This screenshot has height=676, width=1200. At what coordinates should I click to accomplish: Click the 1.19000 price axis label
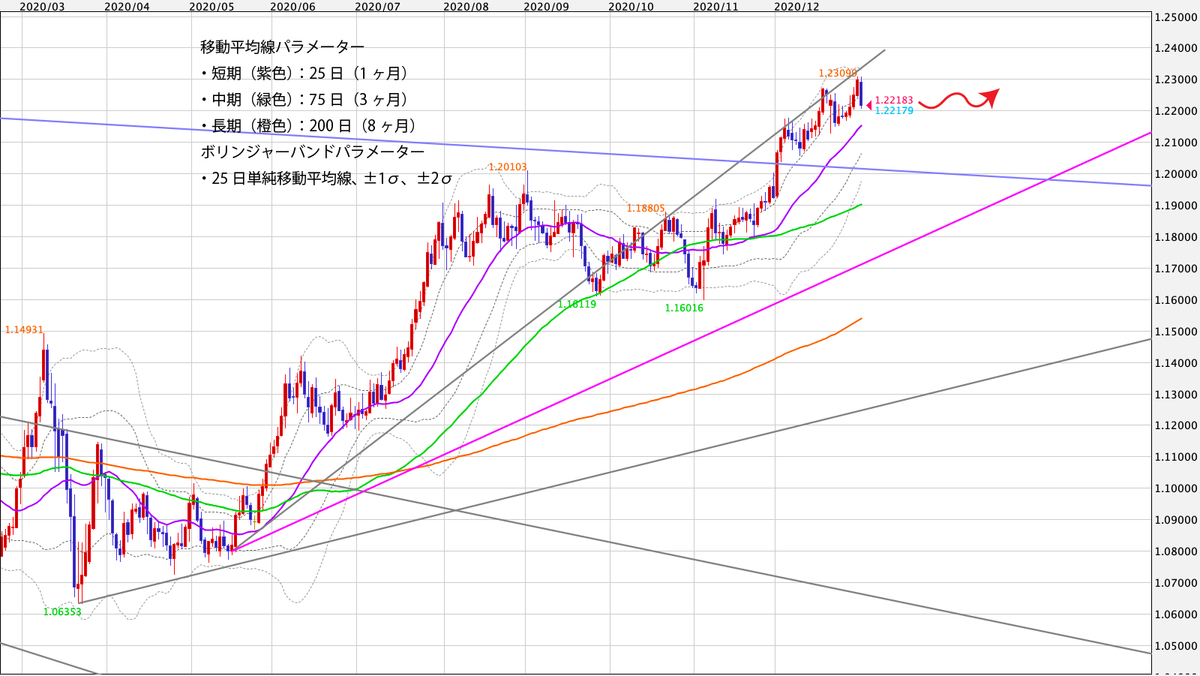coord(1175,206)
